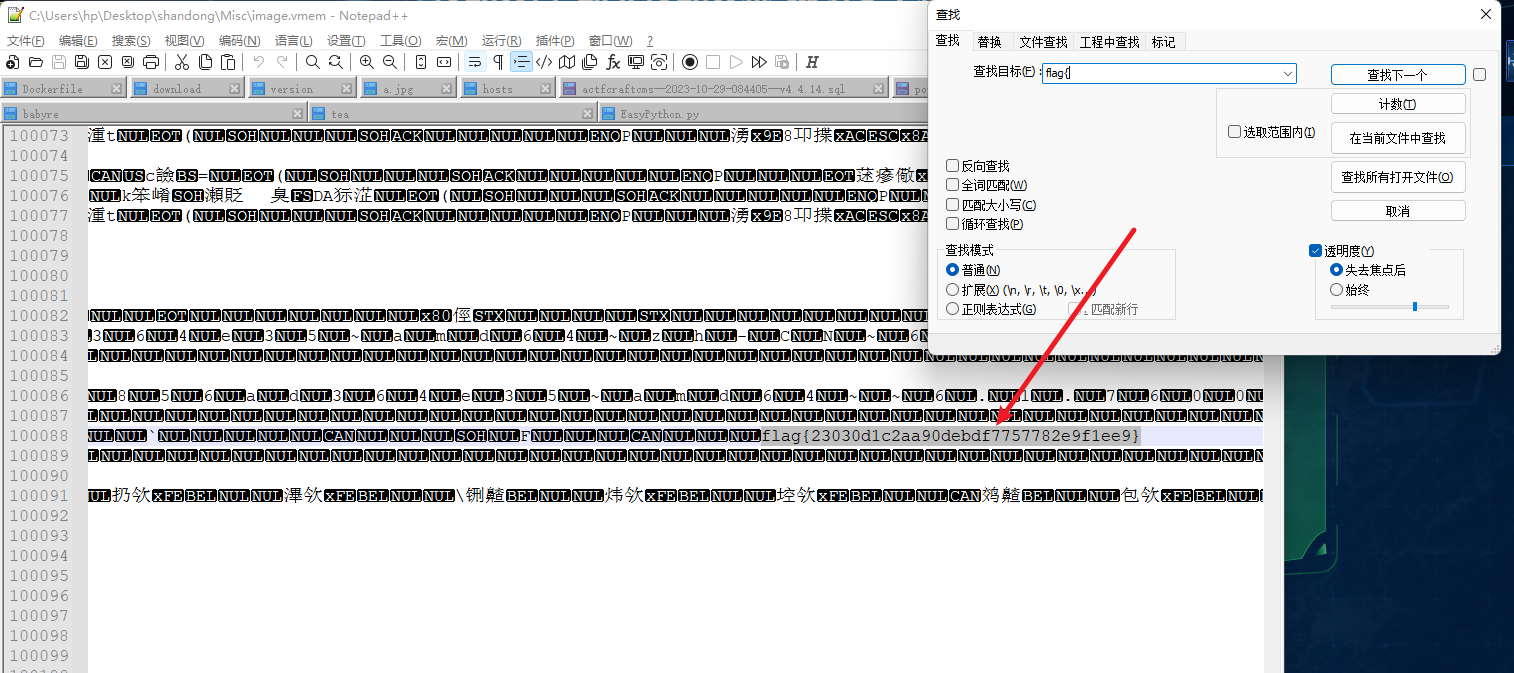Click the Paste clipboard icon

tap(228, 62)
